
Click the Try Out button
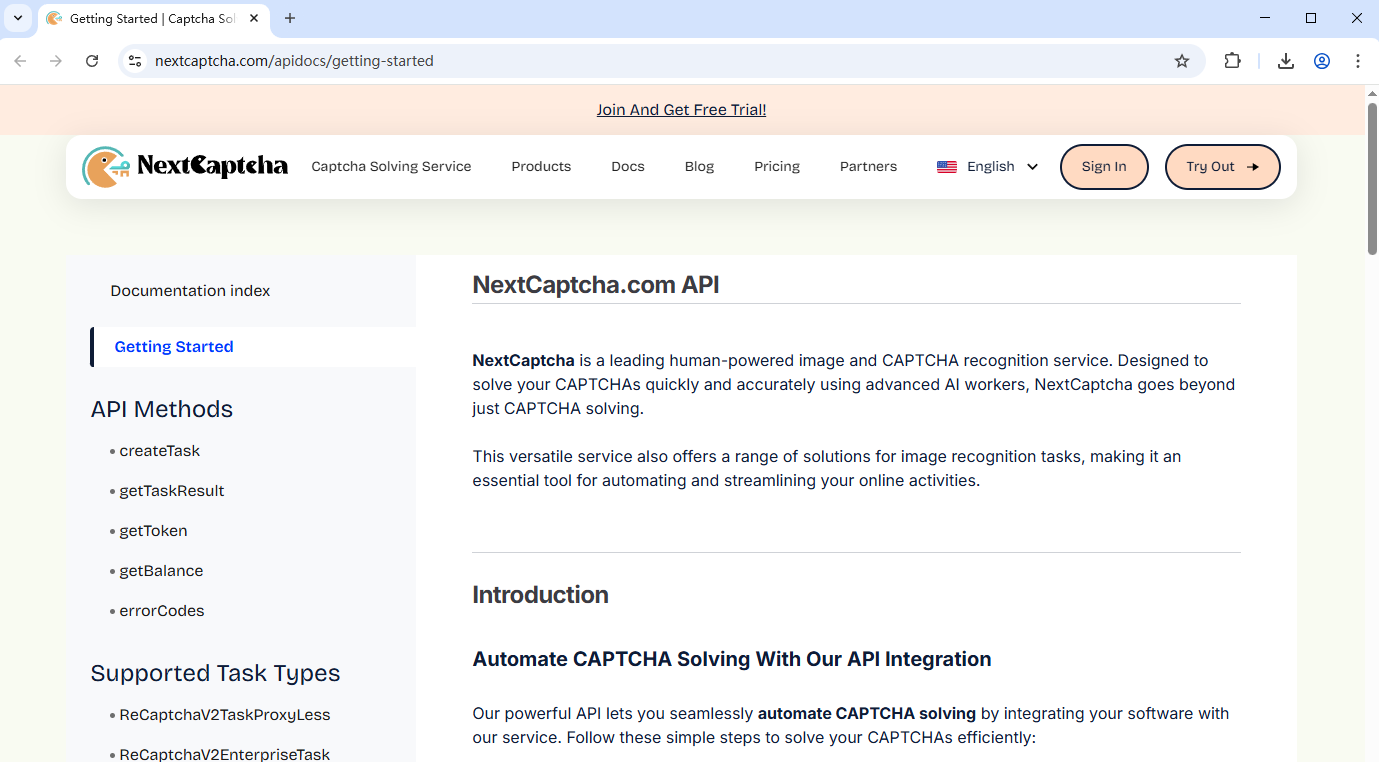[1223, 167]
